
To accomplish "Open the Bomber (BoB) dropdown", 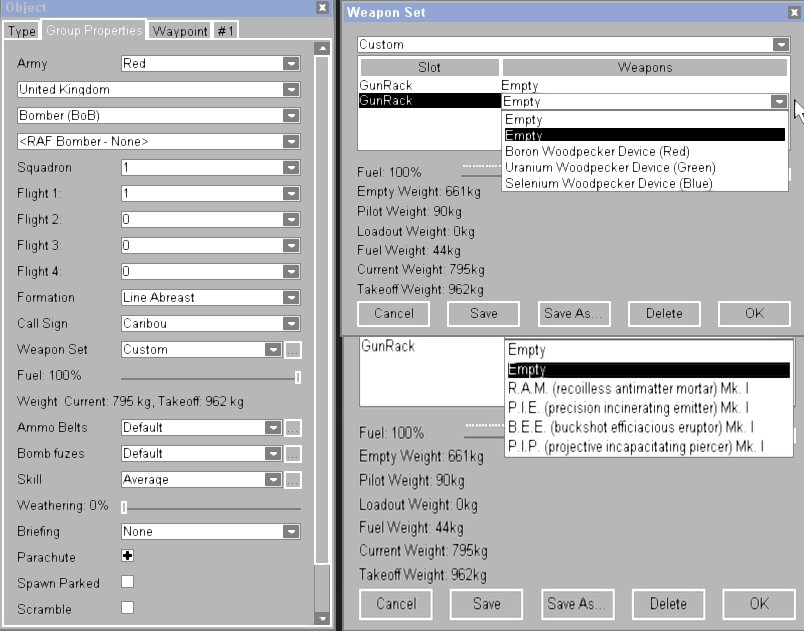I will (x=158, y=115).
